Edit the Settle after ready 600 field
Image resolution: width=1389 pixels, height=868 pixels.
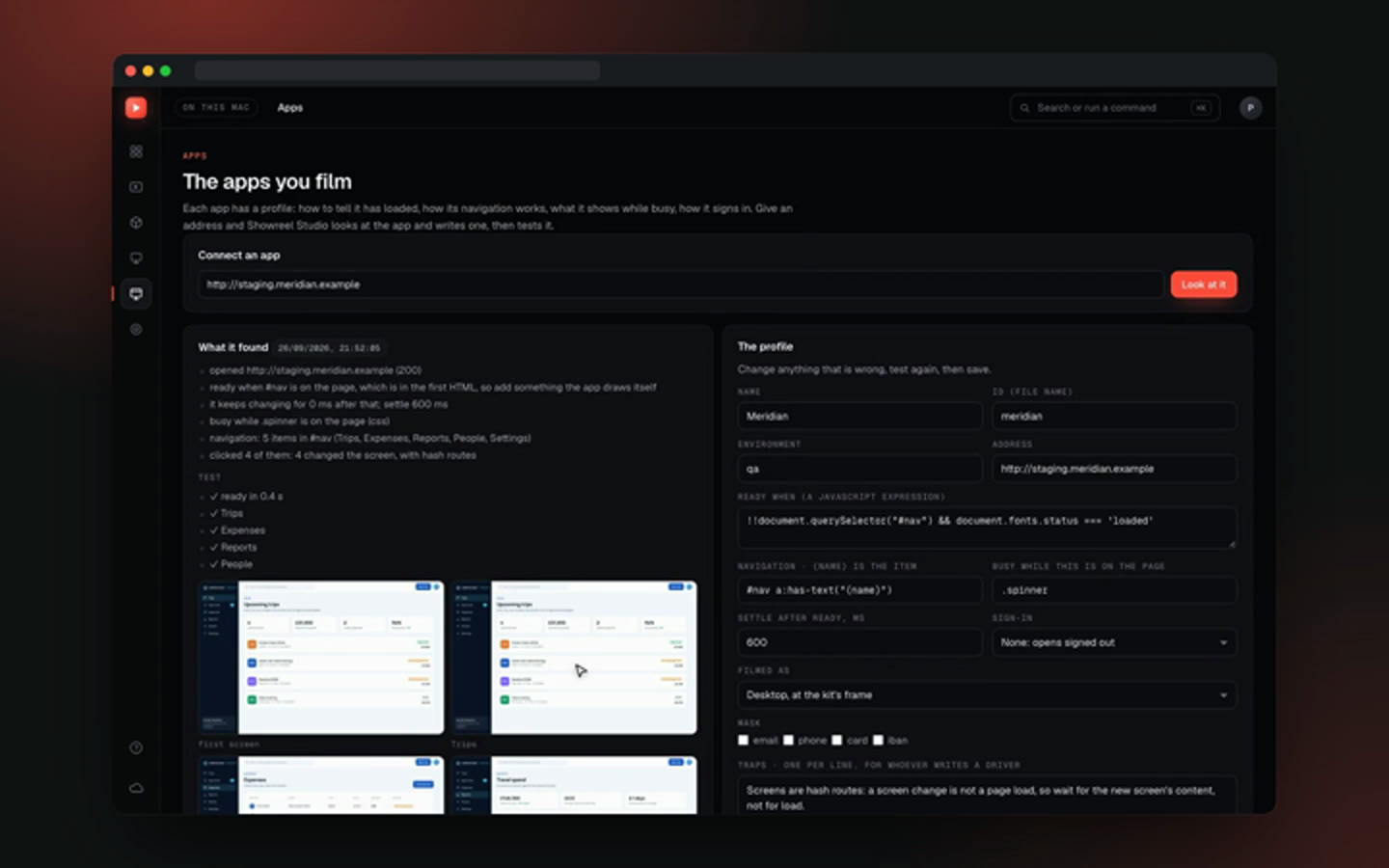(859, 642)
